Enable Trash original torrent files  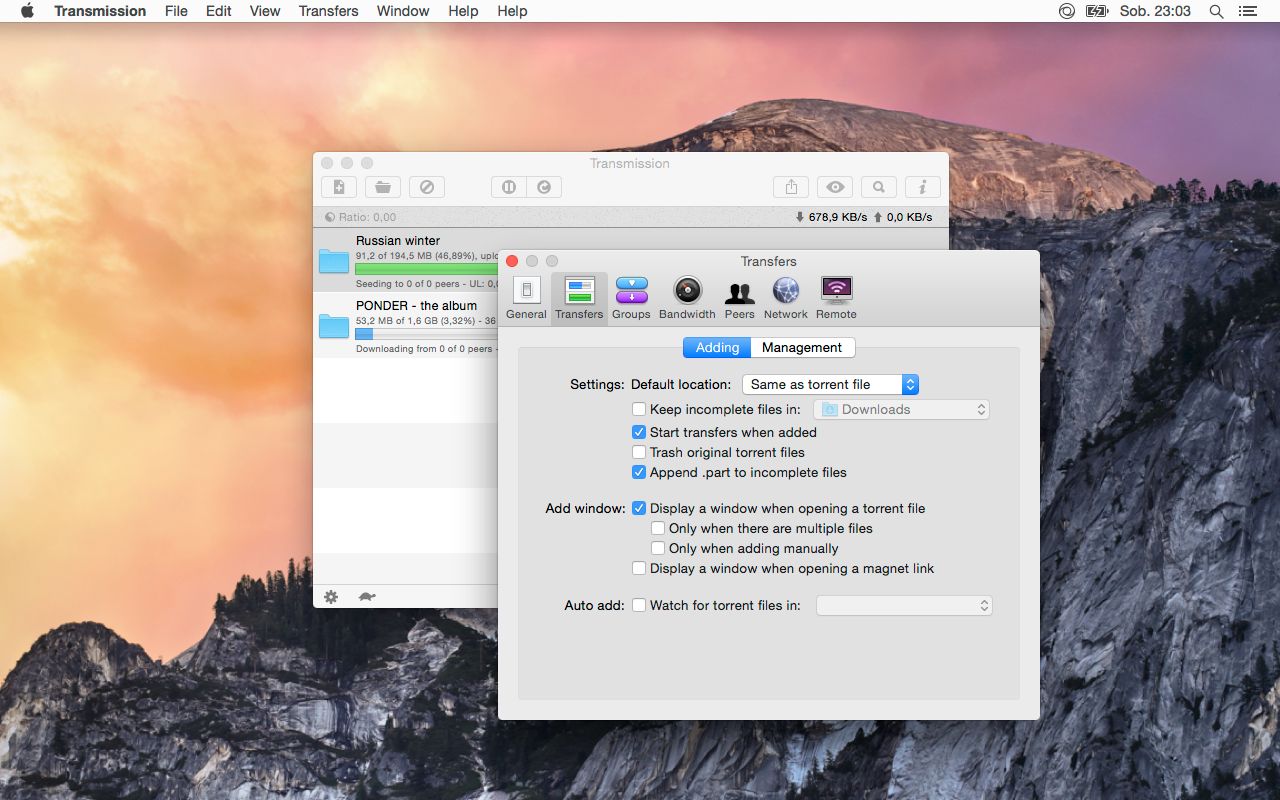[x=639, y=452]
